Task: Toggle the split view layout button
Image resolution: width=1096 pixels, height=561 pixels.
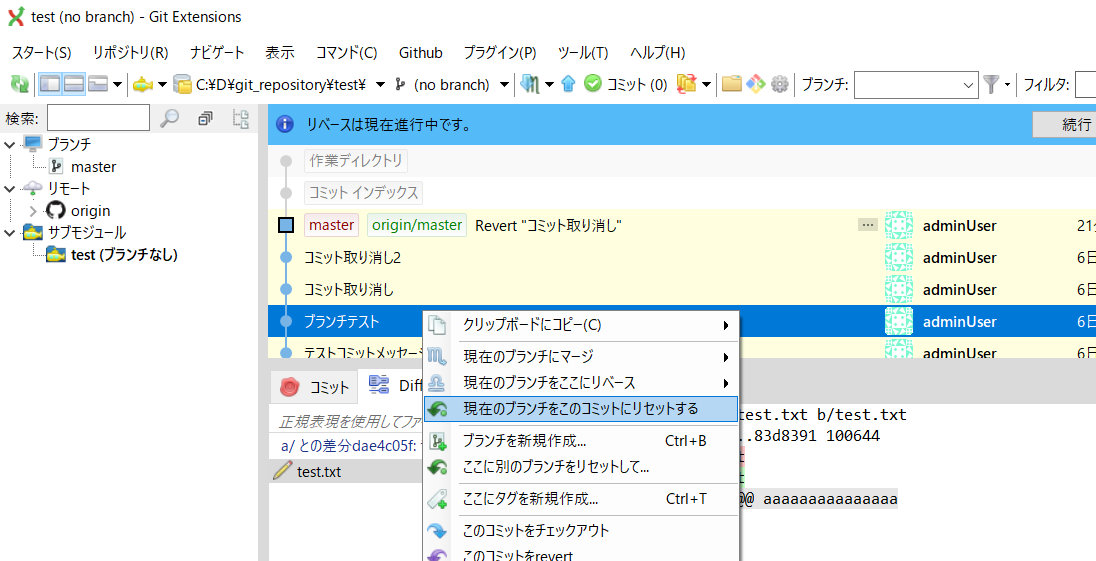Action: tap(74, 85)
